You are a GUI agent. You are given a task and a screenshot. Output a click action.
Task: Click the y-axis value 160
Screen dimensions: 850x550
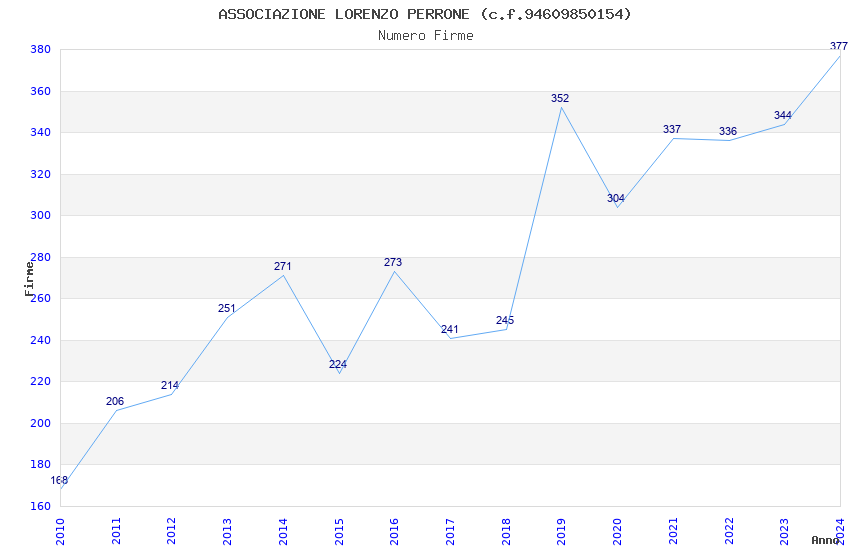click(x=40, y=506)
